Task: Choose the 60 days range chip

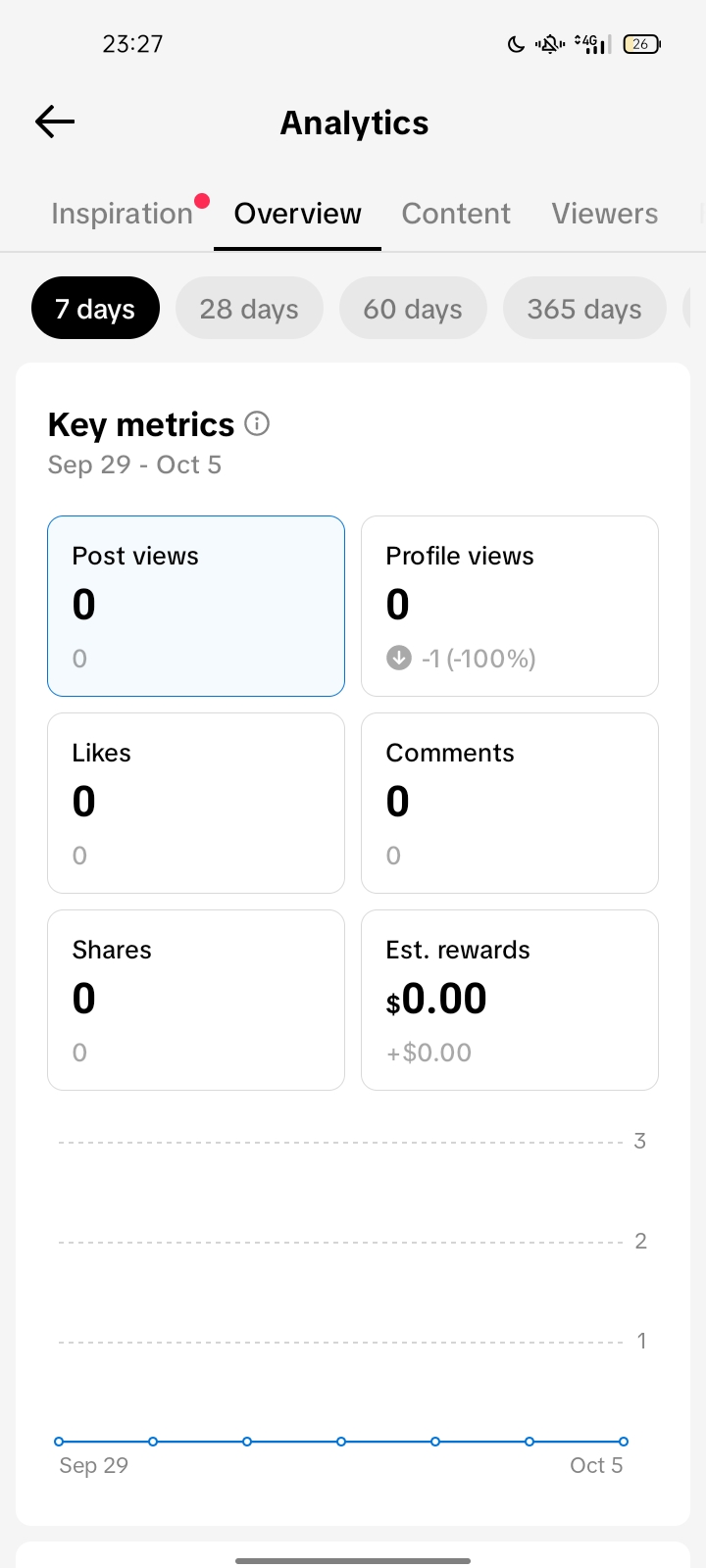Action: (413, 309)
